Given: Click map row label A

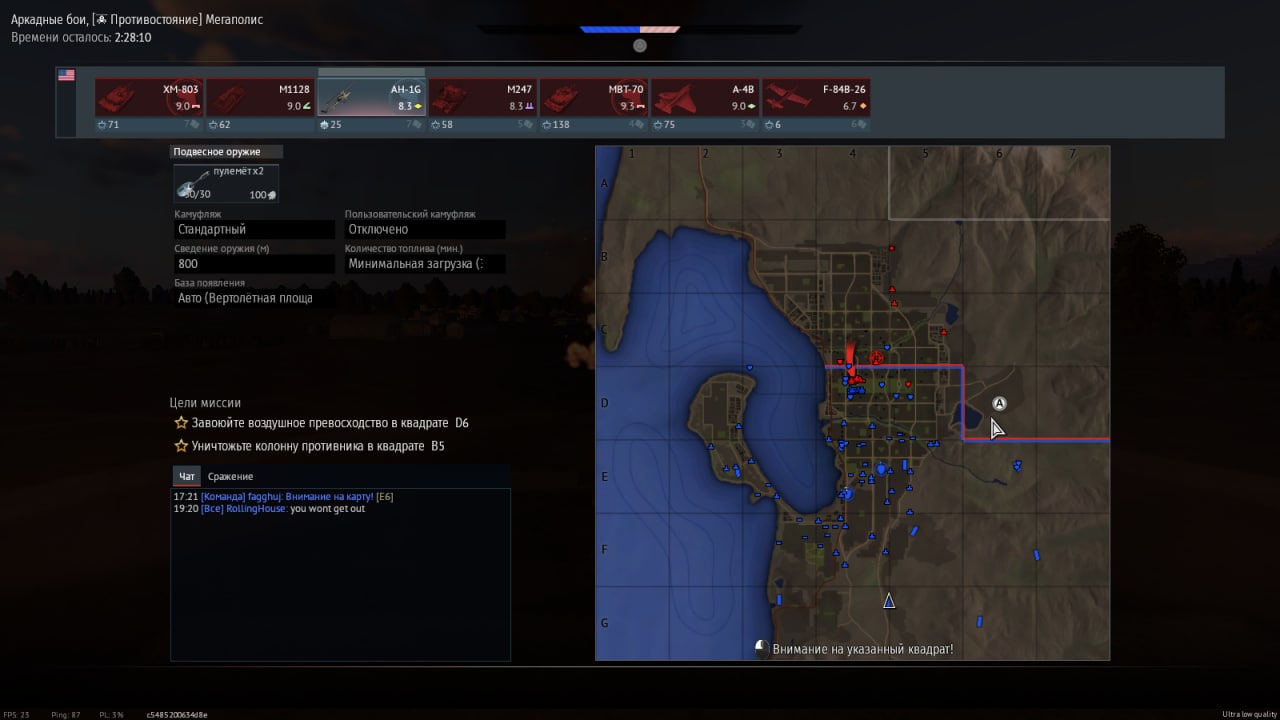Looking at the screenshot, I should [604, 184].
